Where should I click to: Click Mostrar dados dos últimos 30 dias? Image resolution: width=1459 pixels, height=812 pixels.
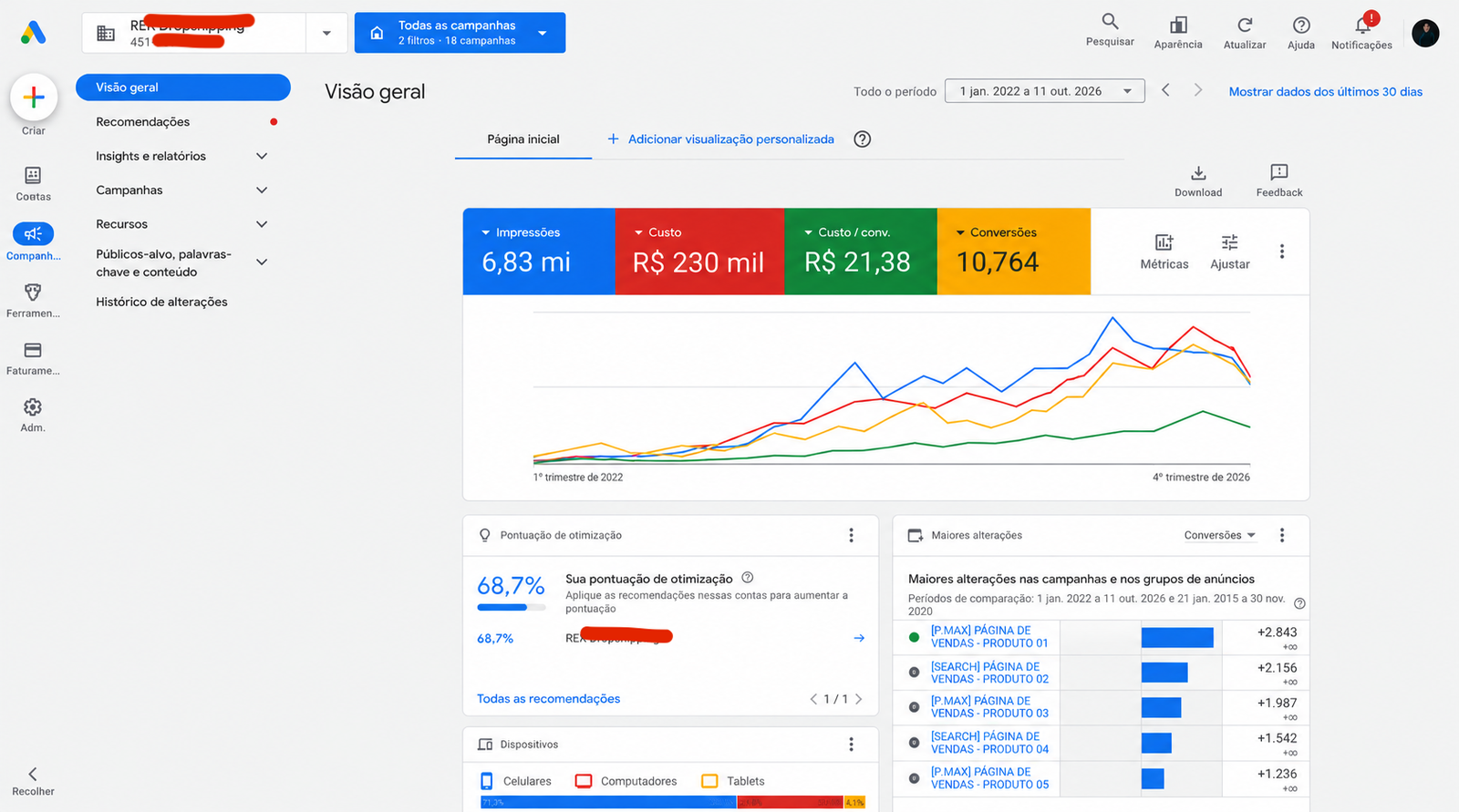(1326, 91)
